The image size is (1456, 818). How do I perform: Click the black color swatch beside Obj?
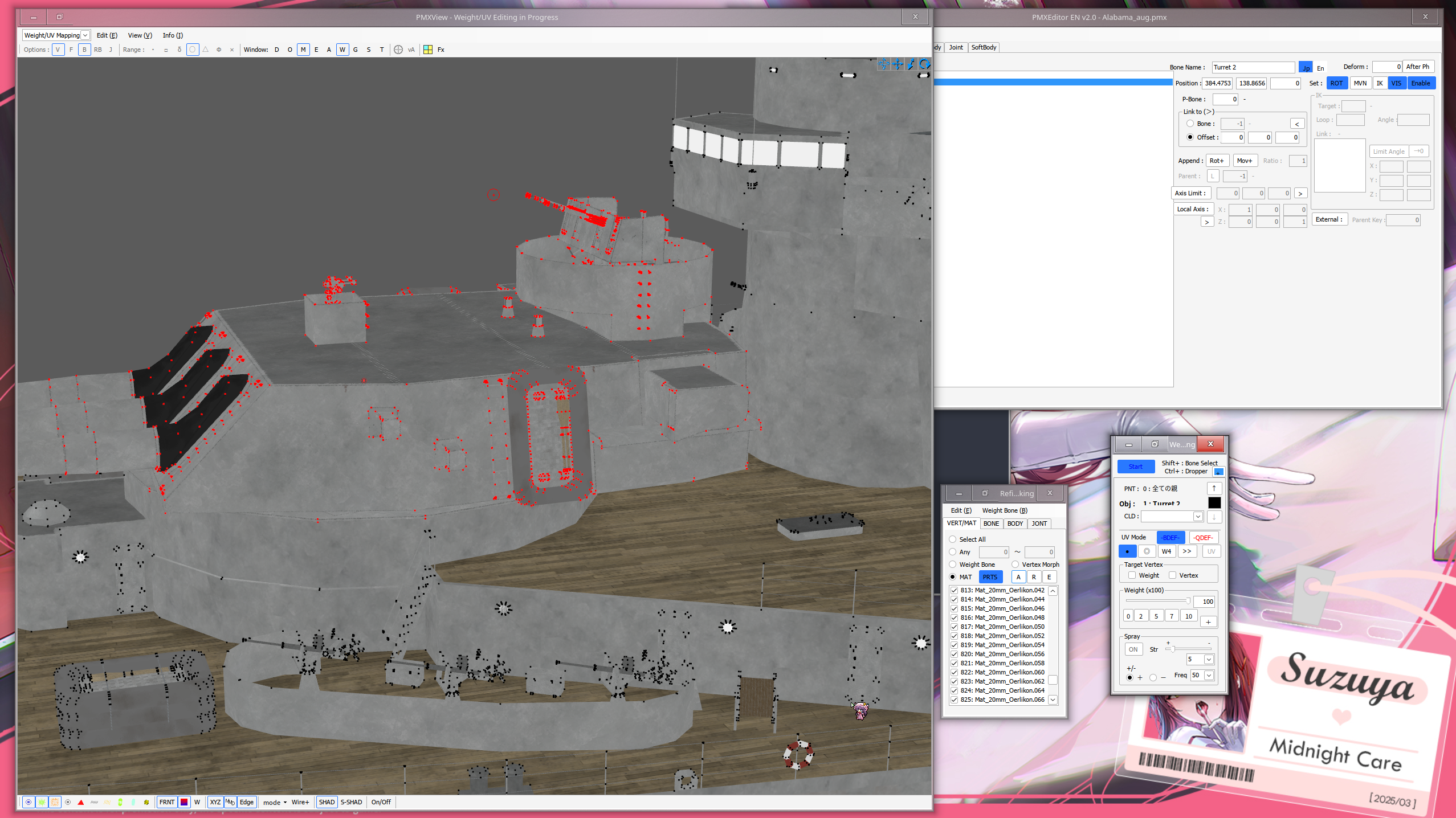1214,502
